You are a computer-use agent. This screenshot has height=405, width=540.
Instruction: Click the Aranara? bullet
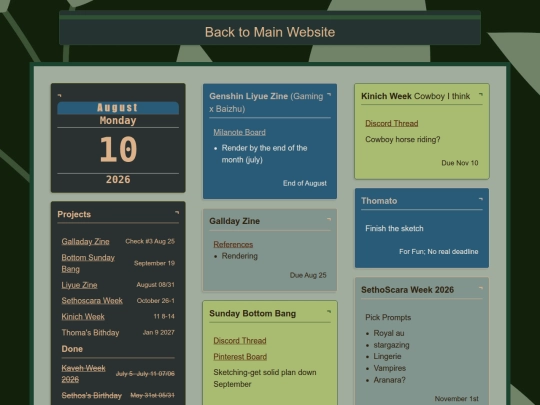[x=390, y=380]
